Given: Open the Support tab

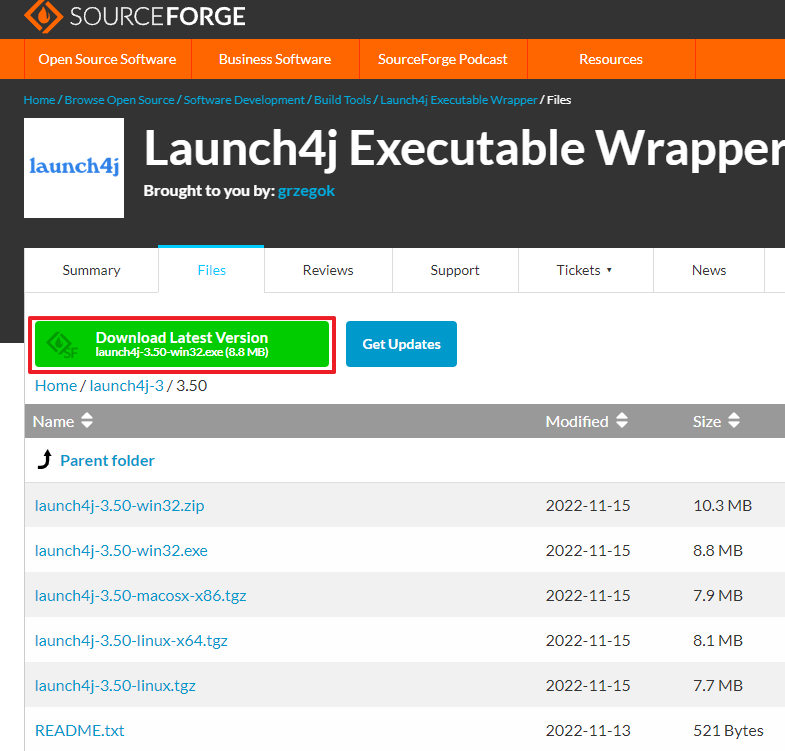Looking at the screenshot, I should 455,270.
